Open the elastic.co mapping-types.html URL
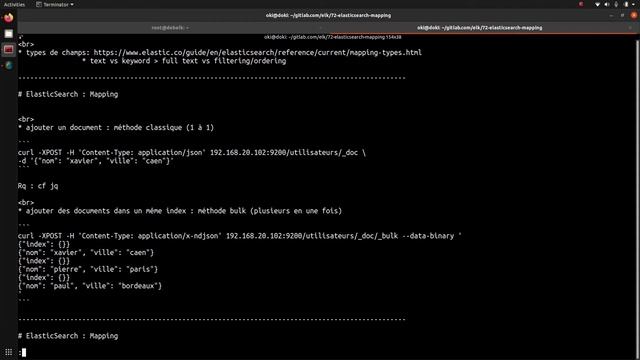 pos(258,53)
